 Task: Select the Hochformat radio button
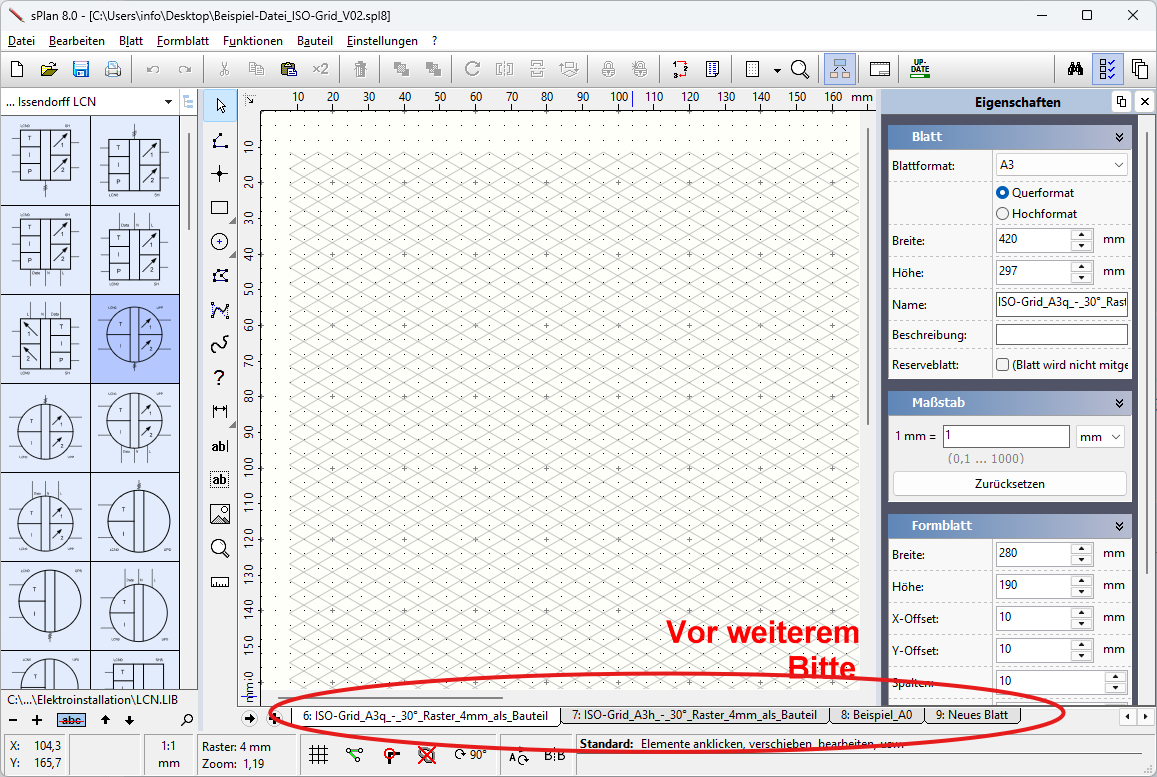click(x=1002, y=213)
